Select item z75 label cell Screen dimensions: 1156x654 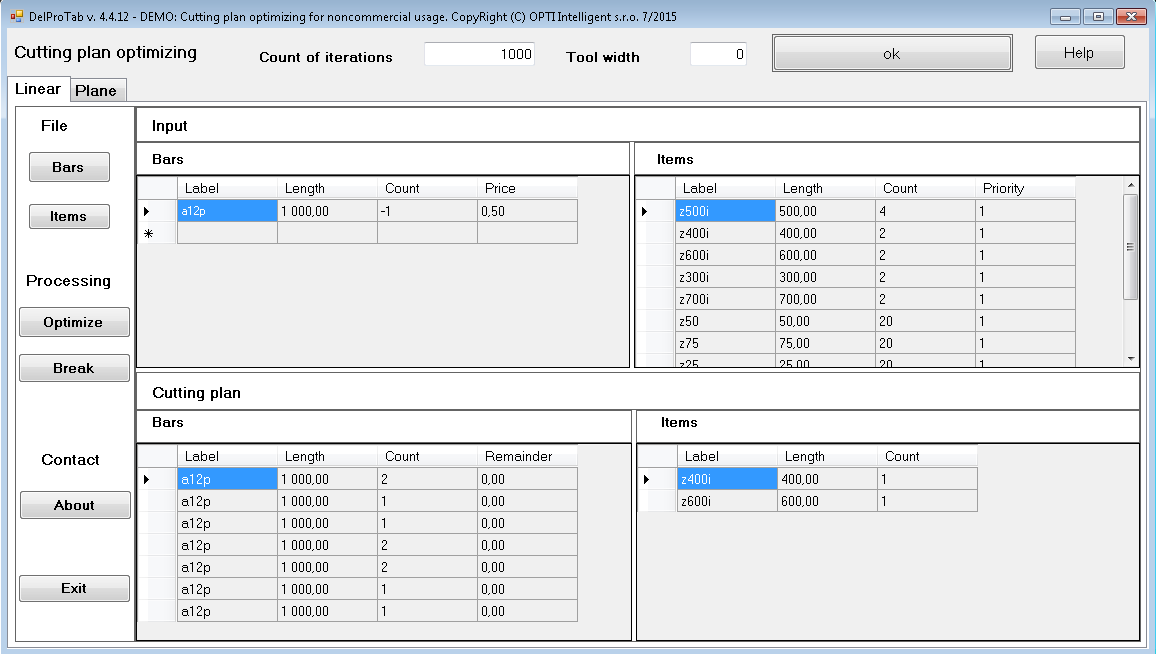pyautogui.click(x=725, y=344)
